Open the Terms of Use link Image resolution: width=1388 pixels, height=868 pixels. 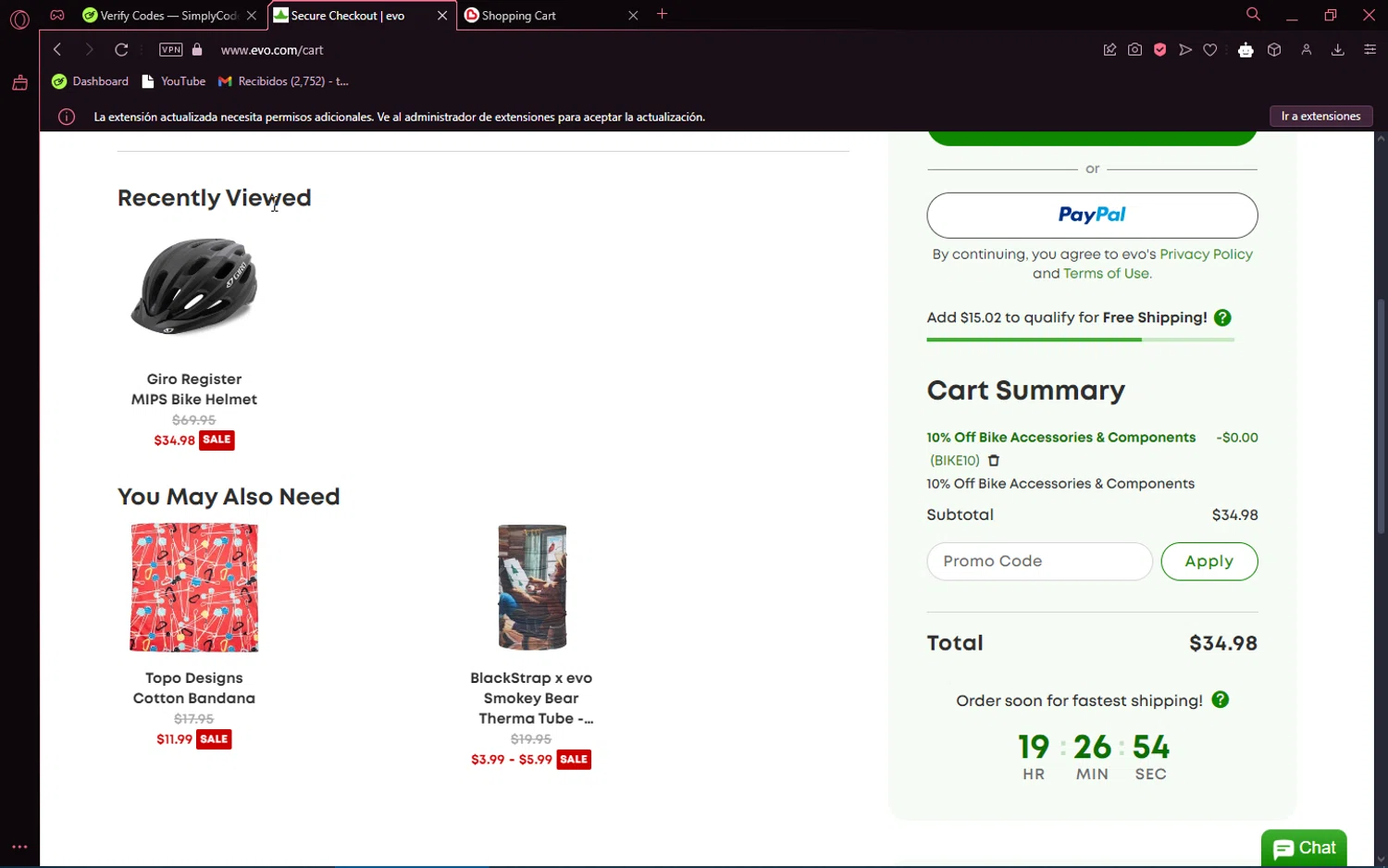tap(1106, 274)
